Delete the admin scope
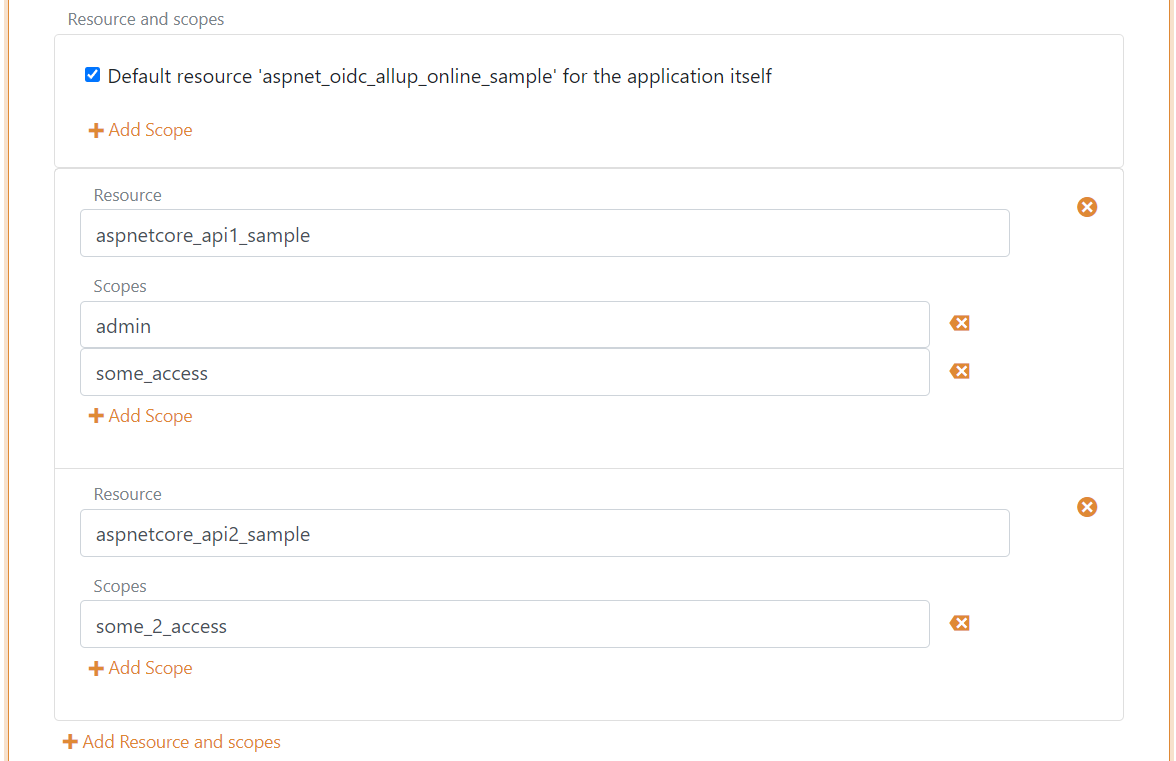 click(959, 323)
